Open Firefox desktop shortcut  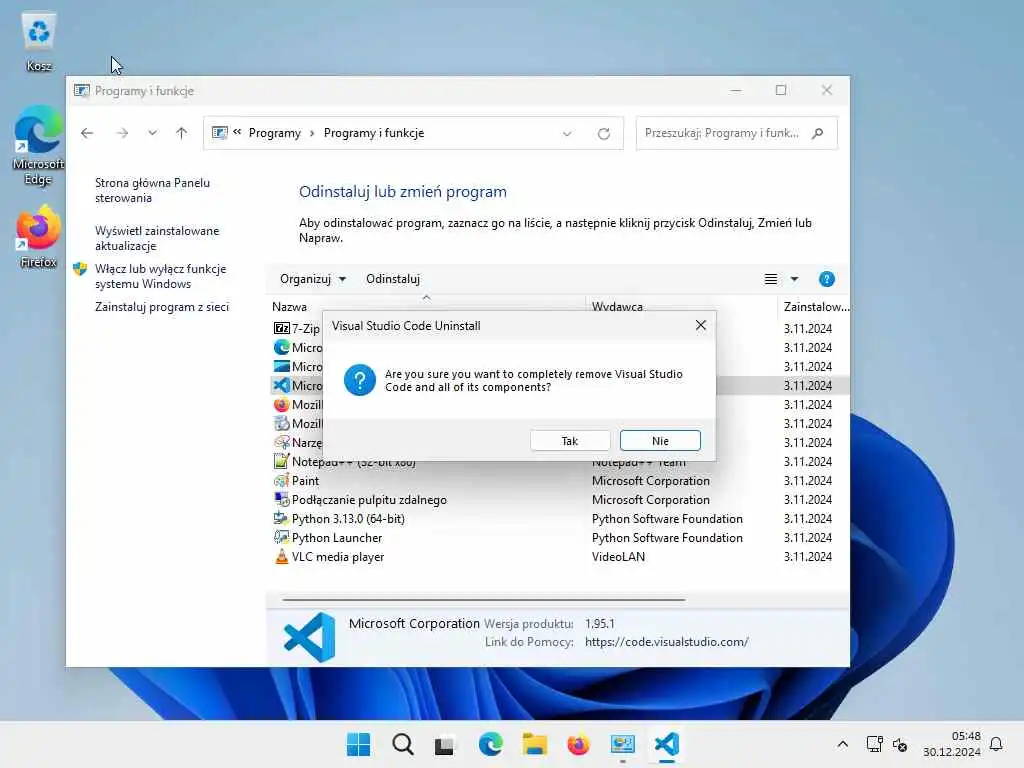pyautogui.click(x=39, y=236)
